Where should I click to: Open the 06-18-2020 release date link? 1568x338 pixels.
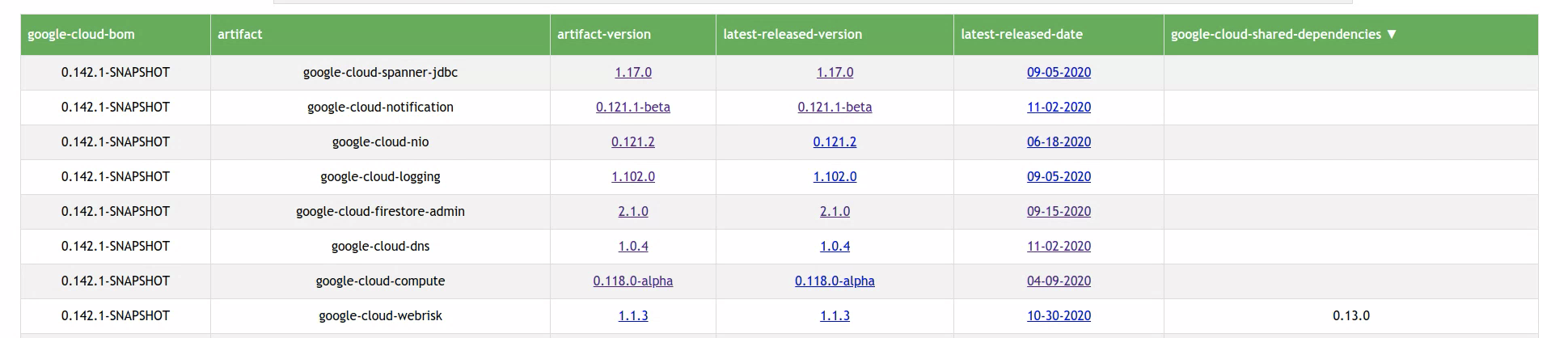click(x=1059, y=142)
